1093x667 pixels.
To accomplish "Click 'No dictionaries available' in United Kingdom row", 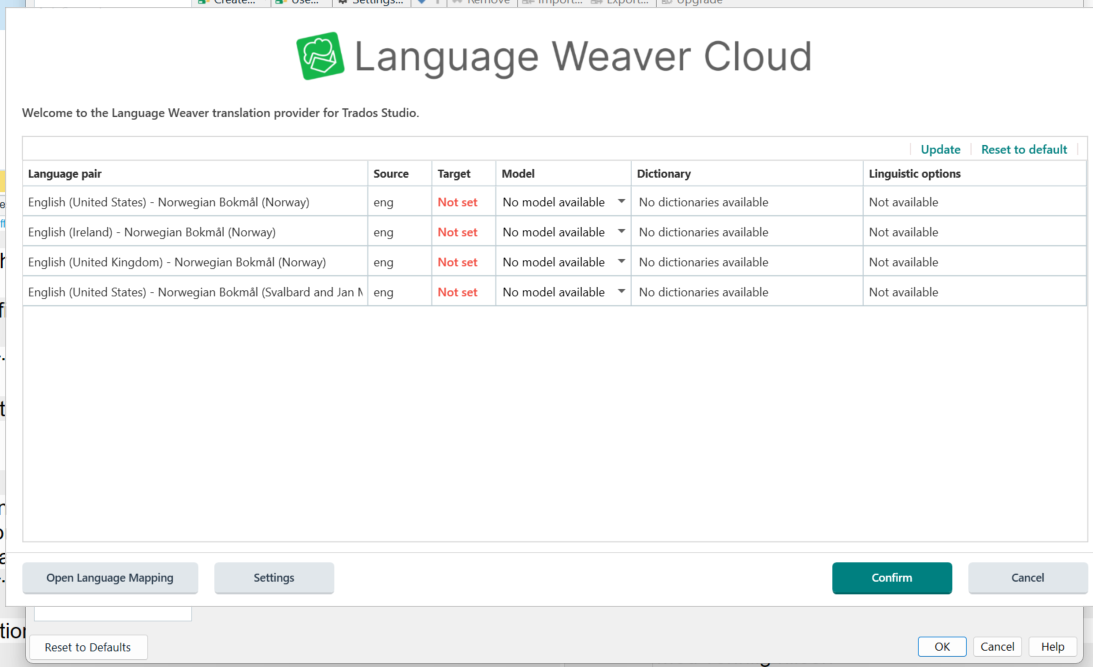I will 703,262.
